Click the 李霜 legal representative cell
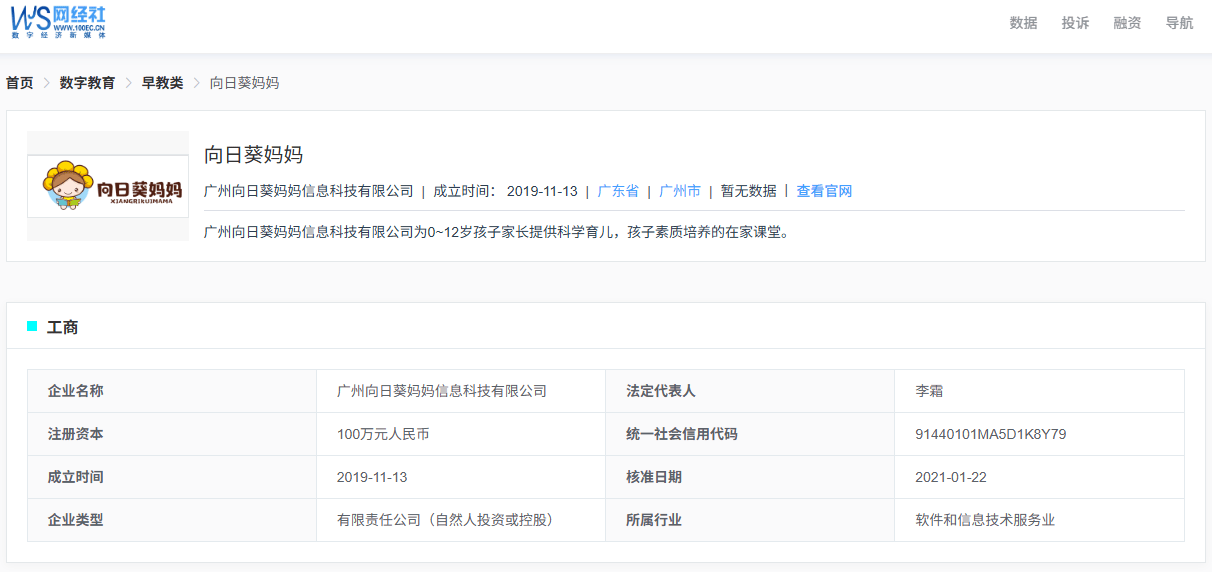 pyautogui.click(x=1039, y=391)
